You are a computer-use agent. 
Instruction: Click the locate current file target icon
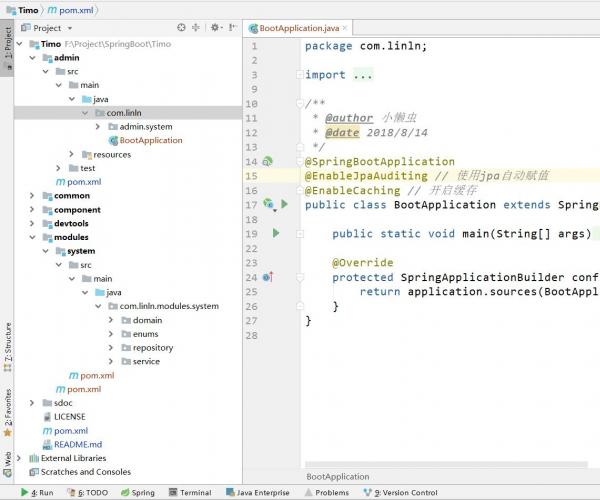point(181,28)
